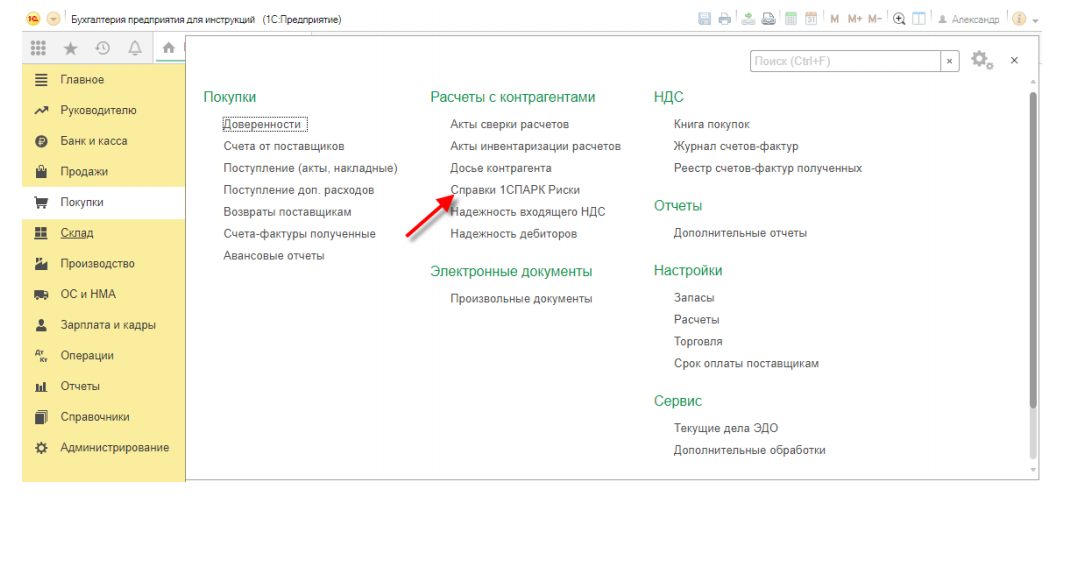Click the M+ memory add button
The width and height of the screenshot is (1083, 562).
coord(854,19)
